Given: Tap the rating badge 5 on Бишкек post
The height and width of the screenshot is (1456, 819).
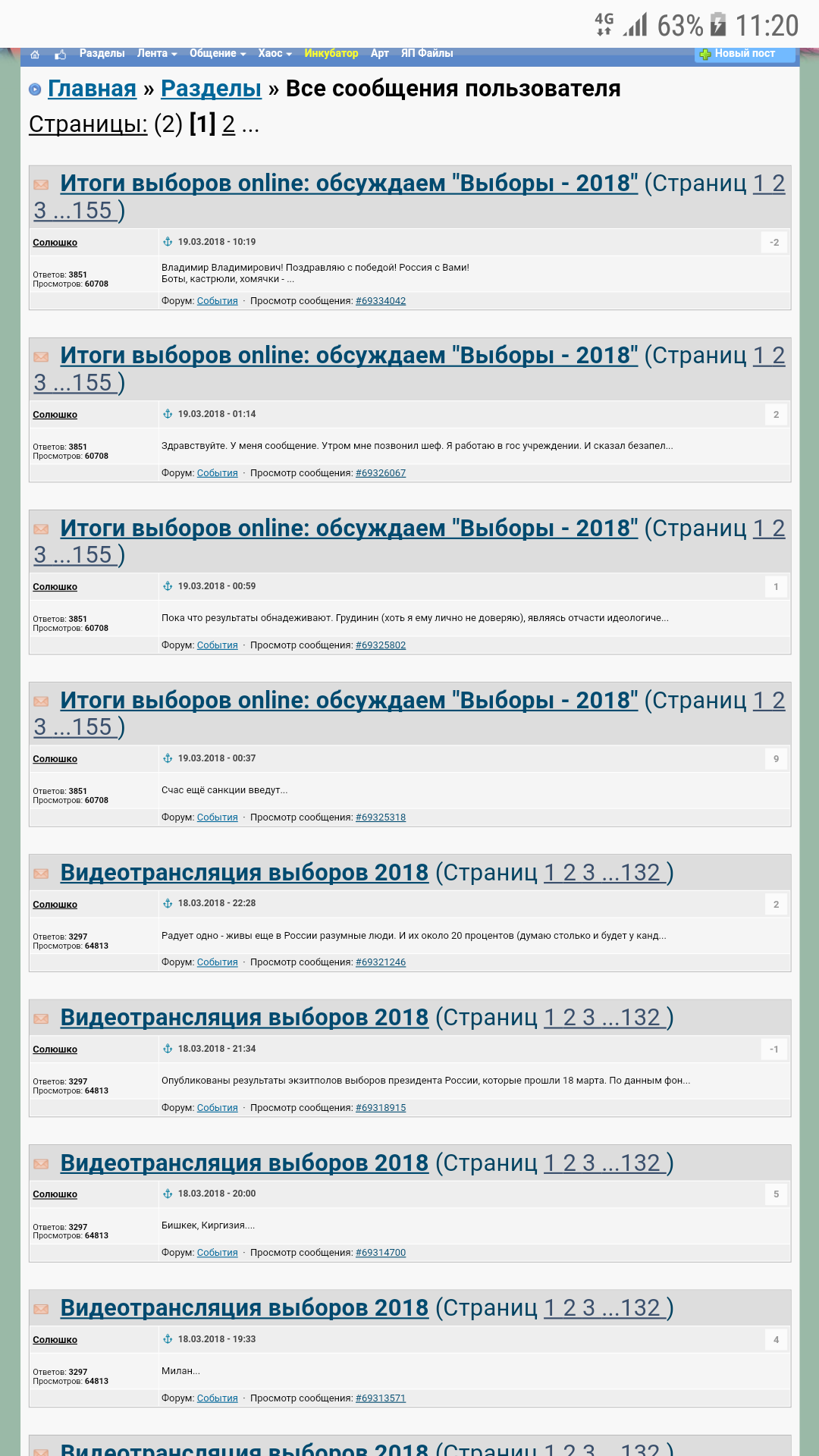Looking at the screenshot, I should (x=776, y=1194).
